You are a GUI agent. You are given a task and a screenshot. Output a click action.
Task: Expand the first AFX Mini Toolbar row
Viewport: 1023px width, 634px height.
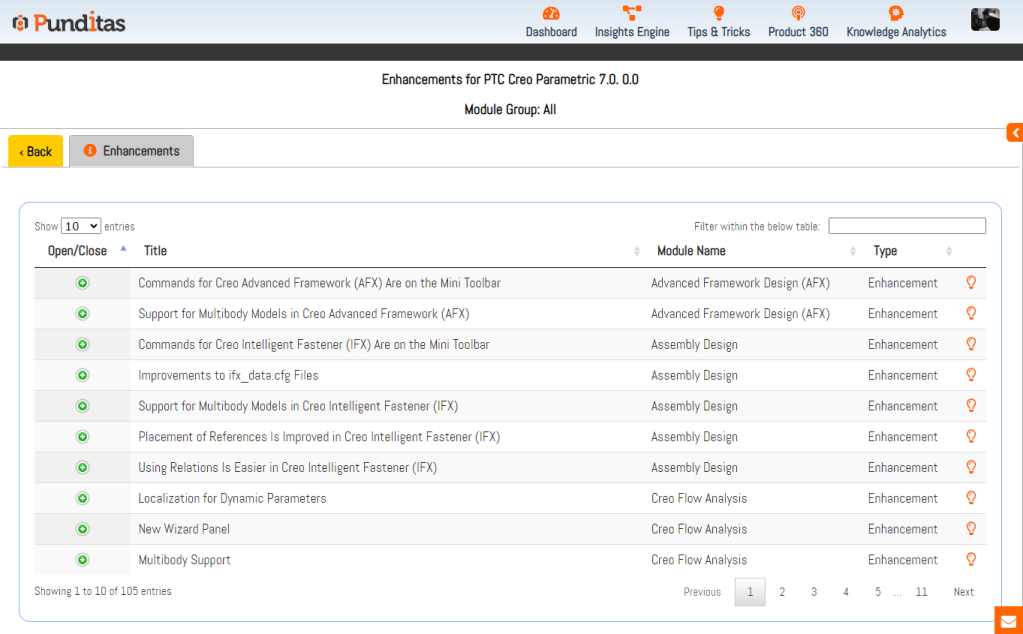82,283
